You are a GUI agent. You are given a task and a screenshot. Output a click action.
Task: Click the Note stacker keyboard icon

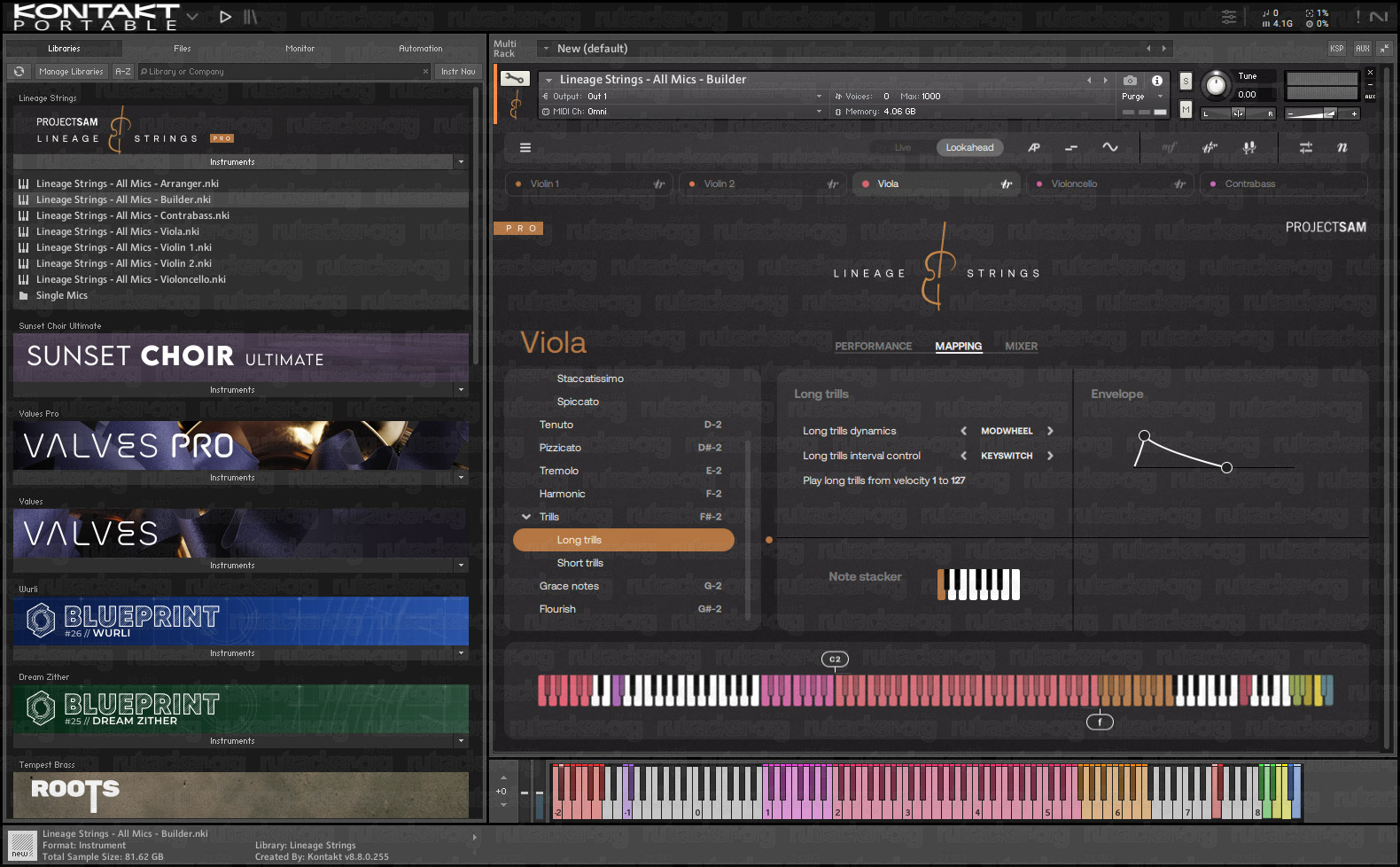click(x=979, y=585)
